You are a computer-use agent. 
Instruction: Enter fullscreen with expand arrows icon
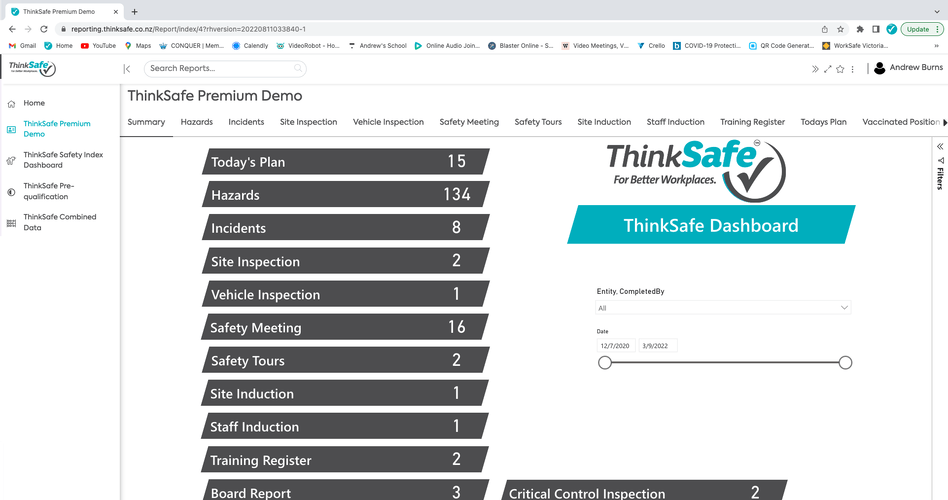click(828, 69)
